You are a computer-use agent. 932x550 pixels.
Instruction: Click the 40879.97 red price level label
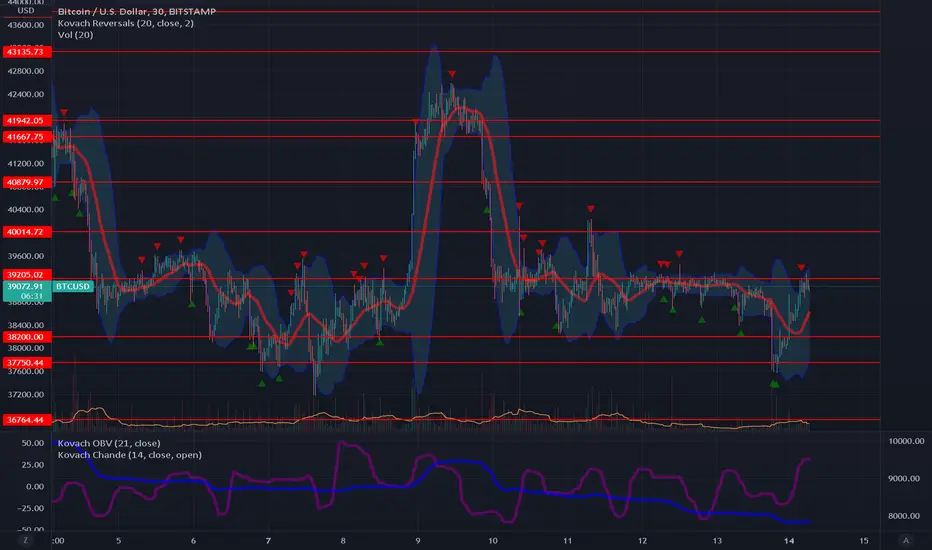point(27,182)
